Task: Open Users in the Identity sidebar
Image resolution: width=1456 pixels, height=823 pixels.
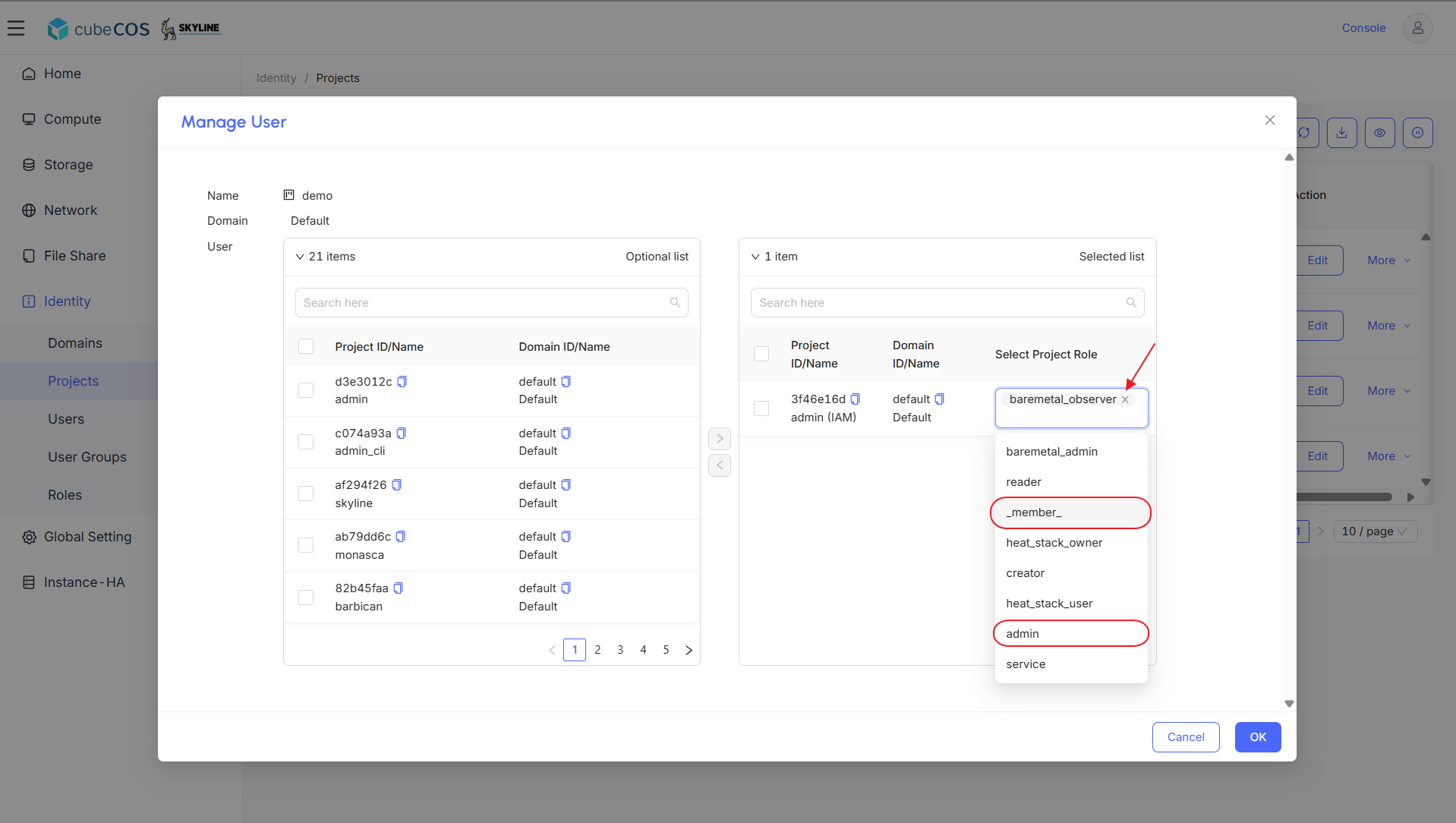Action: (66, 419)
